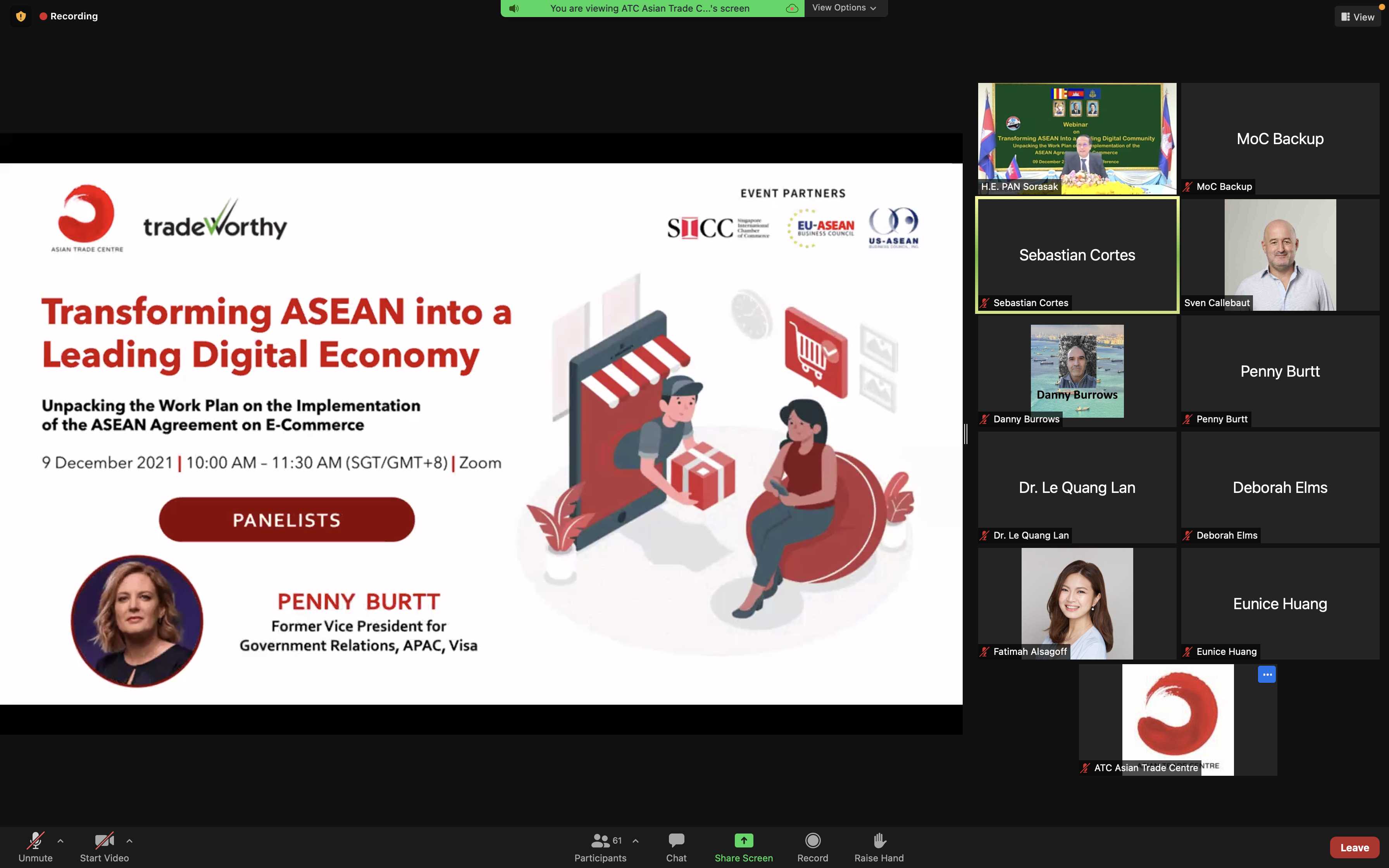Select Dr. Le Quang Lan participant tile
This screenshot has width=1389, height=868.
coord(1077,487)
